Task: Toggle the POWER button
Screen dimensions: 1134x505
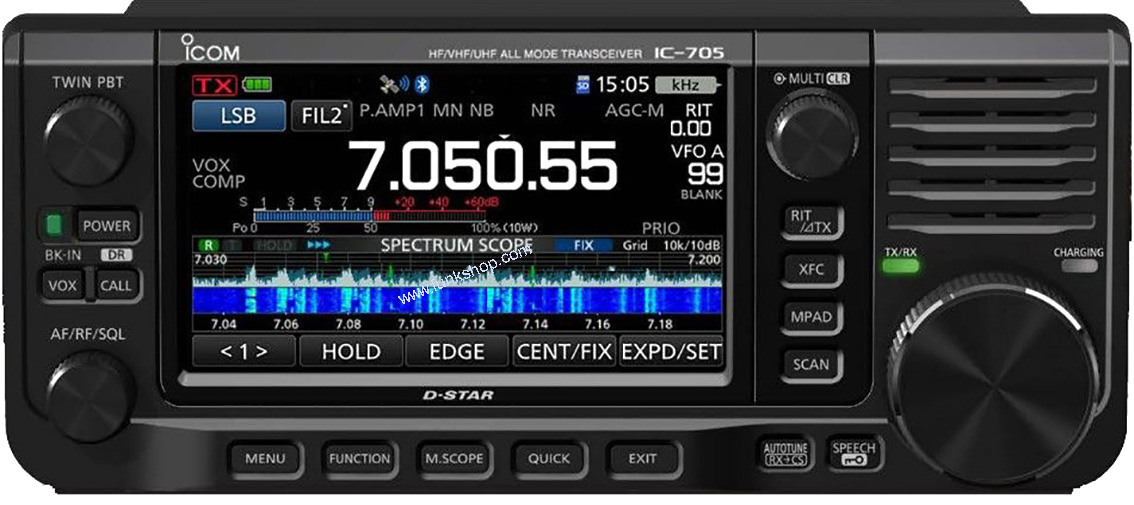Action: point(106,226)
